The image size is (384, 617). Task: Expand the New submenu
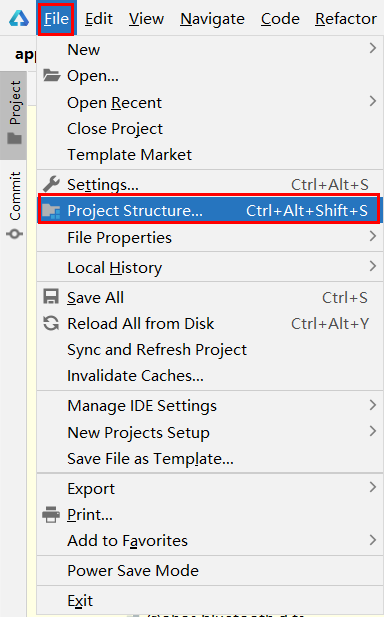point(210,49)
